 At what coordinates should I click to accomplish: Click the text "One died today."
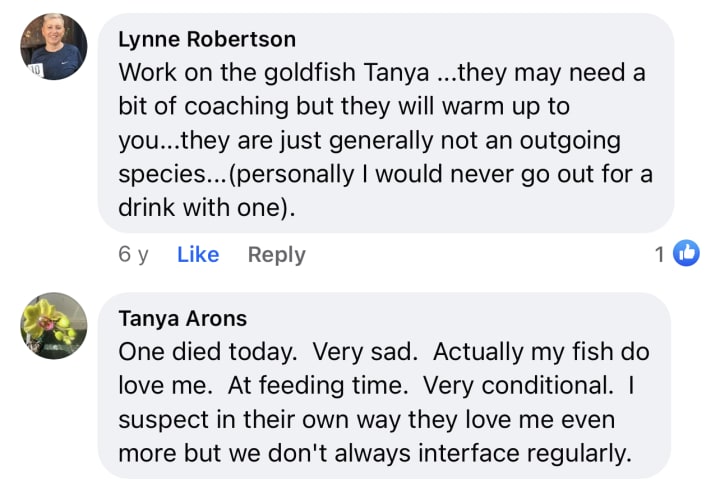208,352
